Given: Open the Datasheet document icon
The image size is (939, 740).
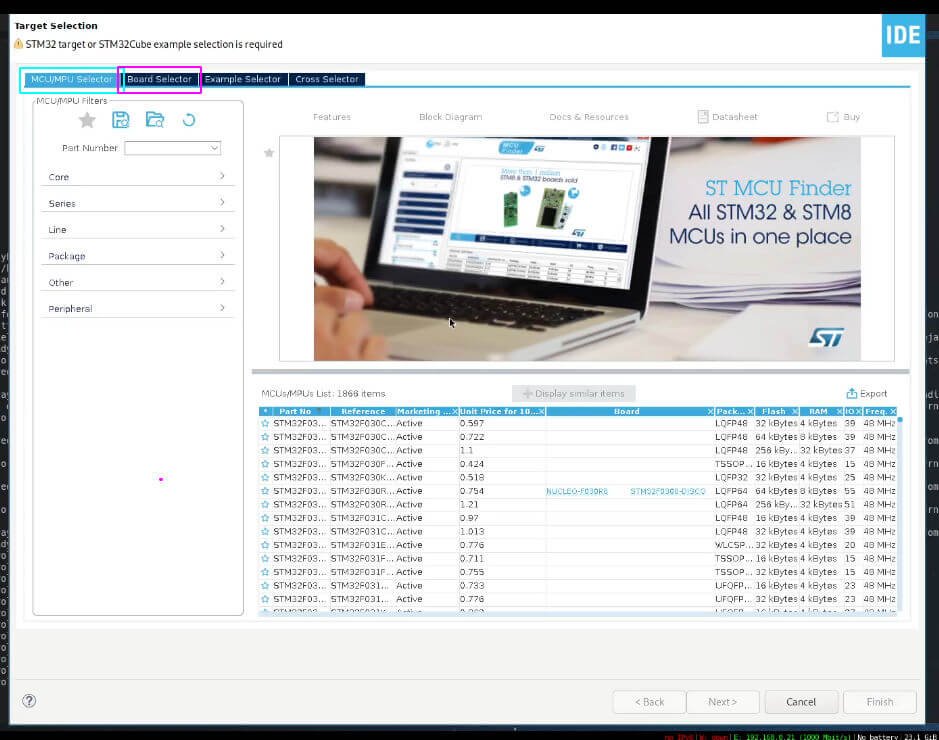Looking at the screenshot, I should (703, 117).
